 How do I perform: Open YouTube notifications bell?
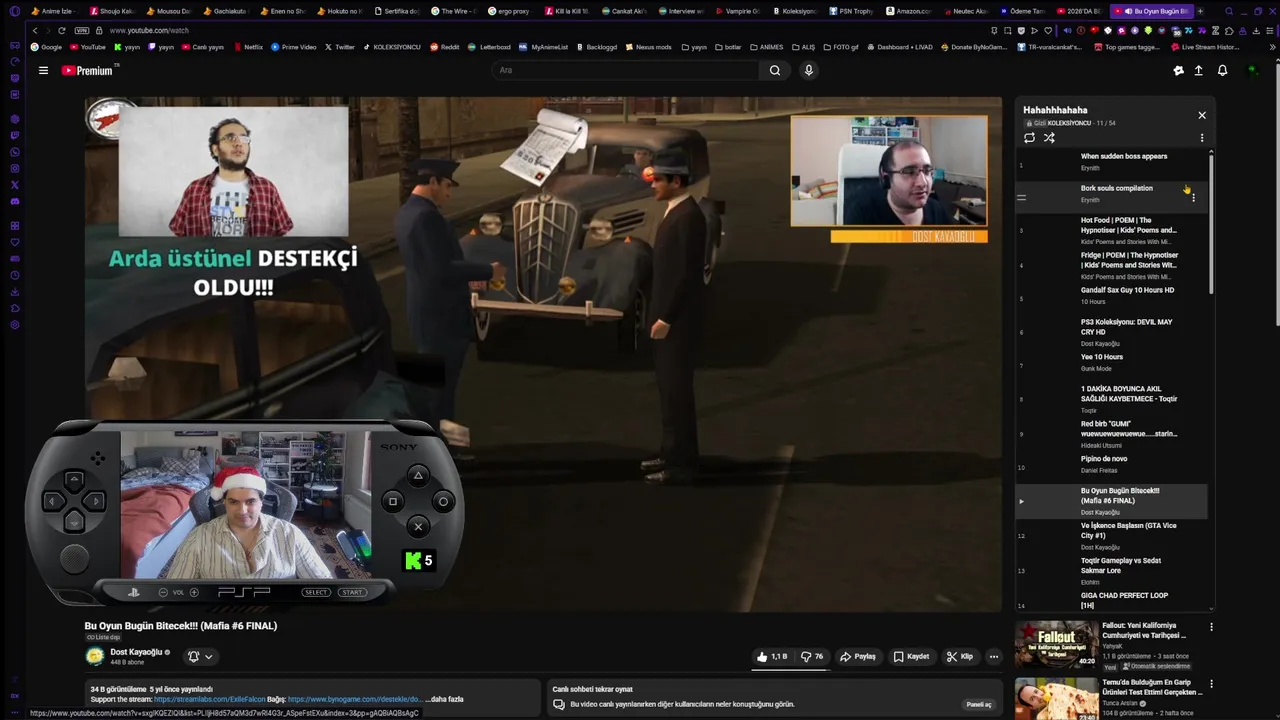pos(1222,70)
